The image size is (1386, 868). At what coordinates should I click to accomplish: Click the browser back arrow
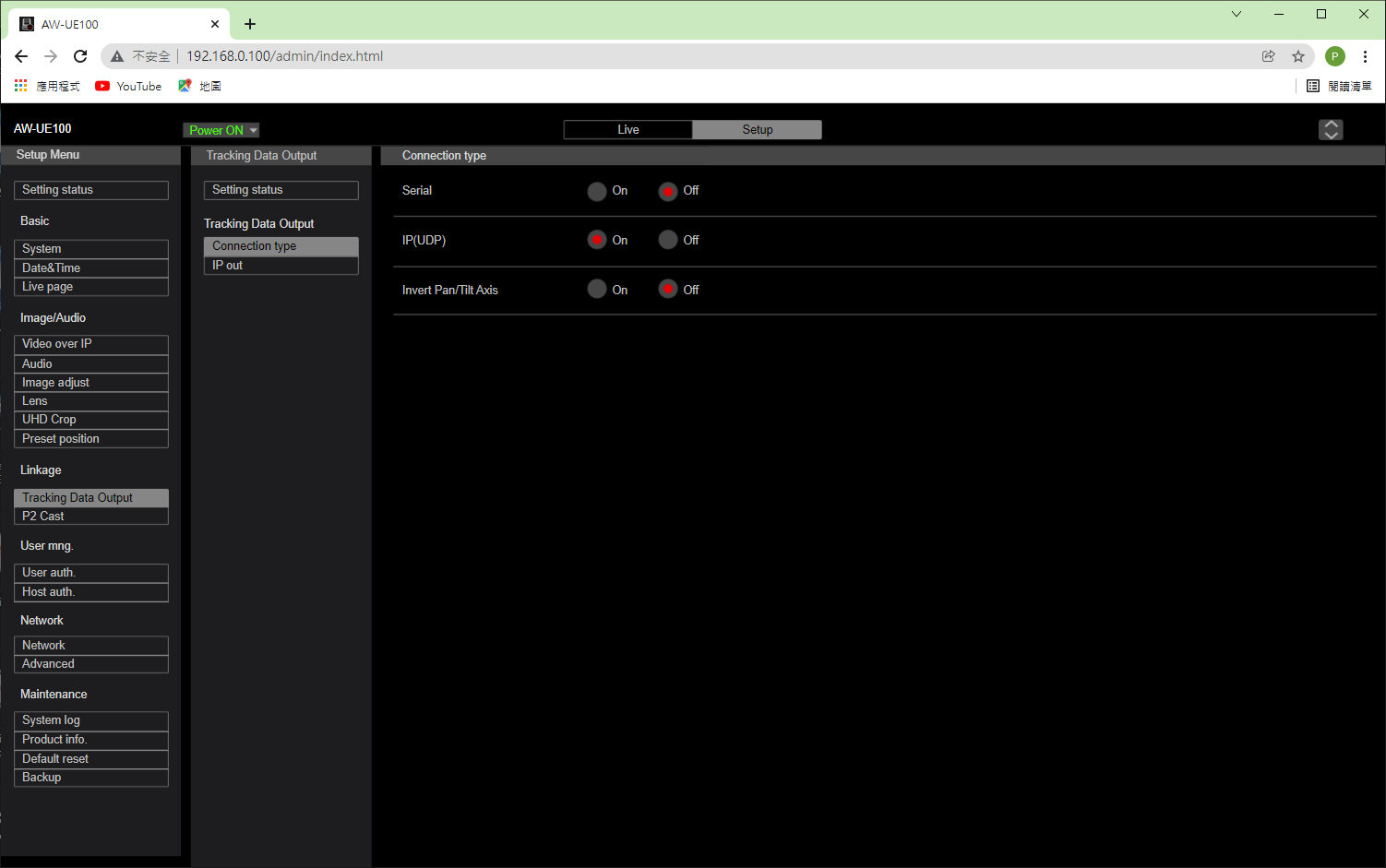[21, 56]
